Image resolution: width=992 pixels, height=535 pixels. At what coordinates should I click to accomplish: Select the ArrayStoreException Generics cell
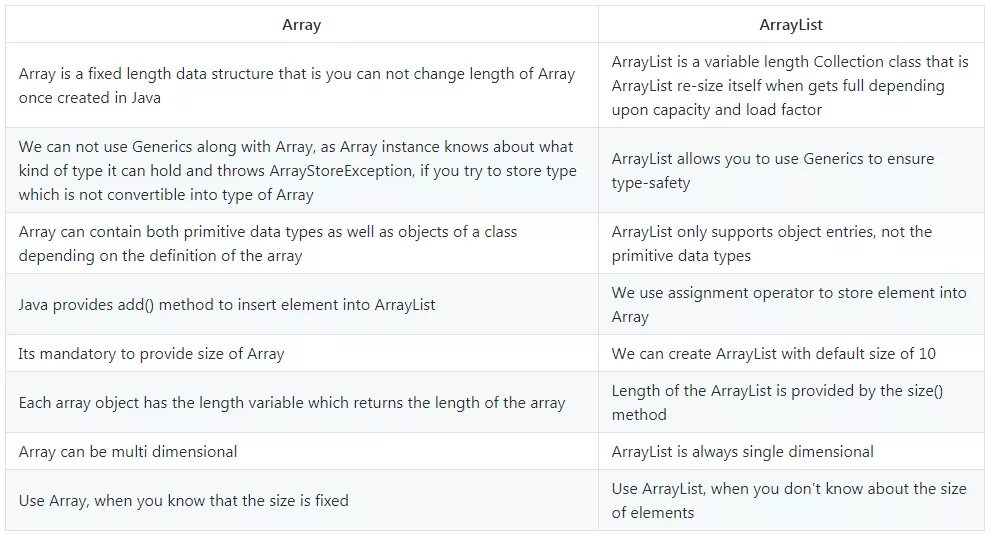(302, 170)
